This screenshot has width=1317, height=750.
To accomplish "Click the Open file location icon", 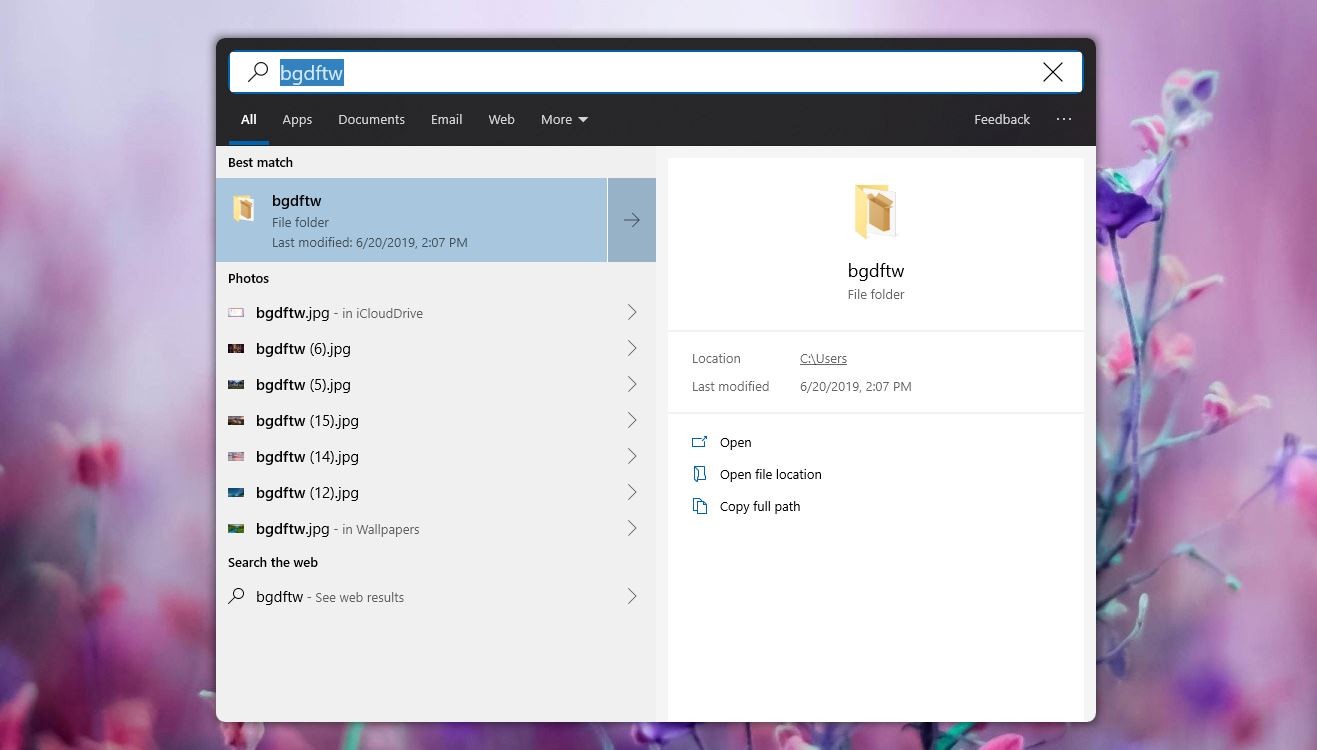I will click(700, 474).
